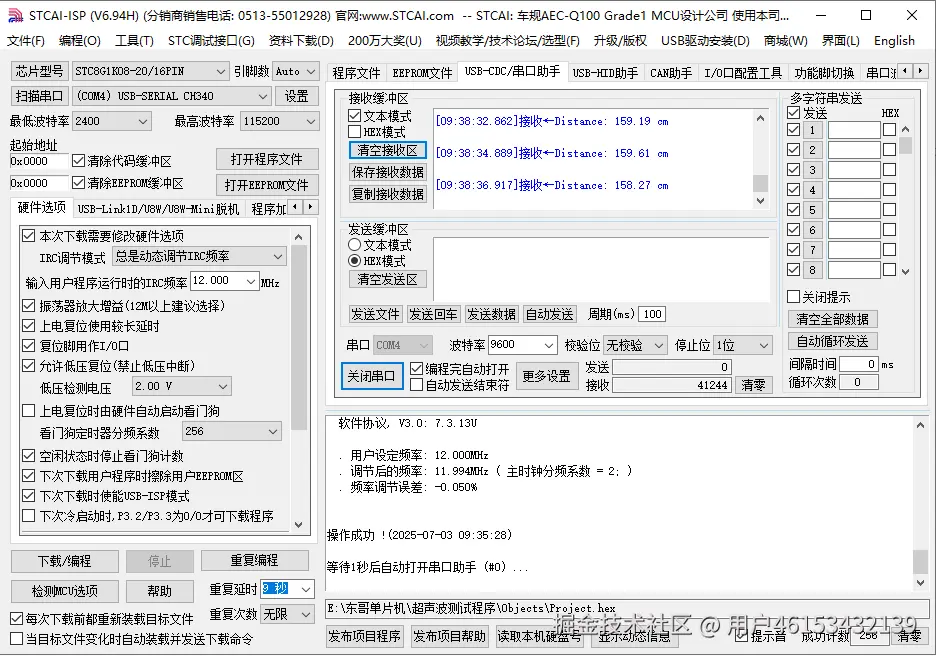Toggle 复位脚用作I/O口 checkbox
The height and width of the screenshot is (657, 936).
coord(28,346)
